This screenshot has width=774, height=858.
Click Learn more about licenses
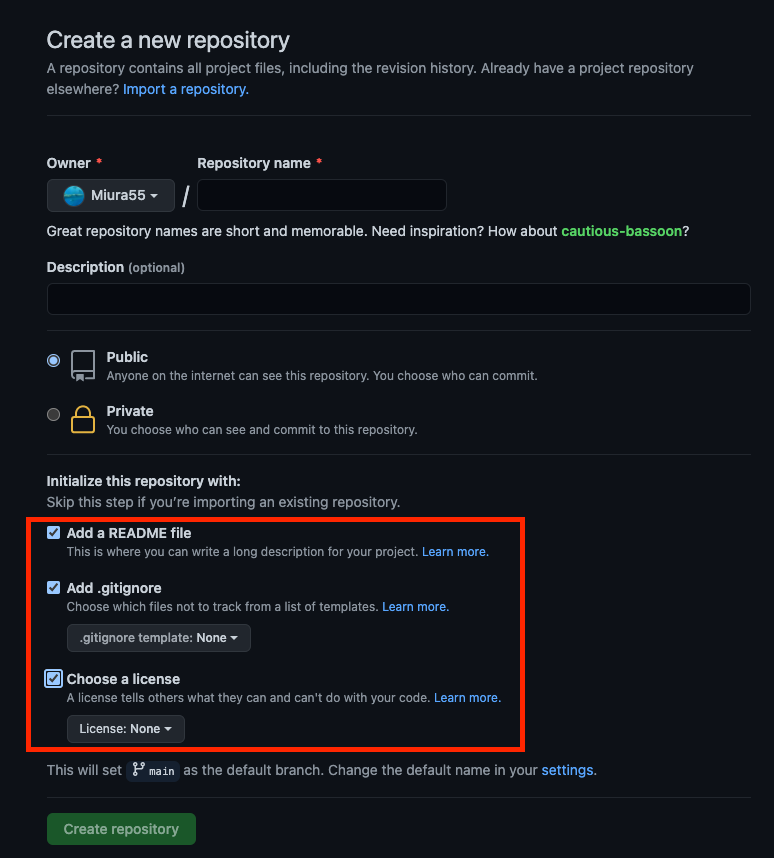click(x=466, y=697)
